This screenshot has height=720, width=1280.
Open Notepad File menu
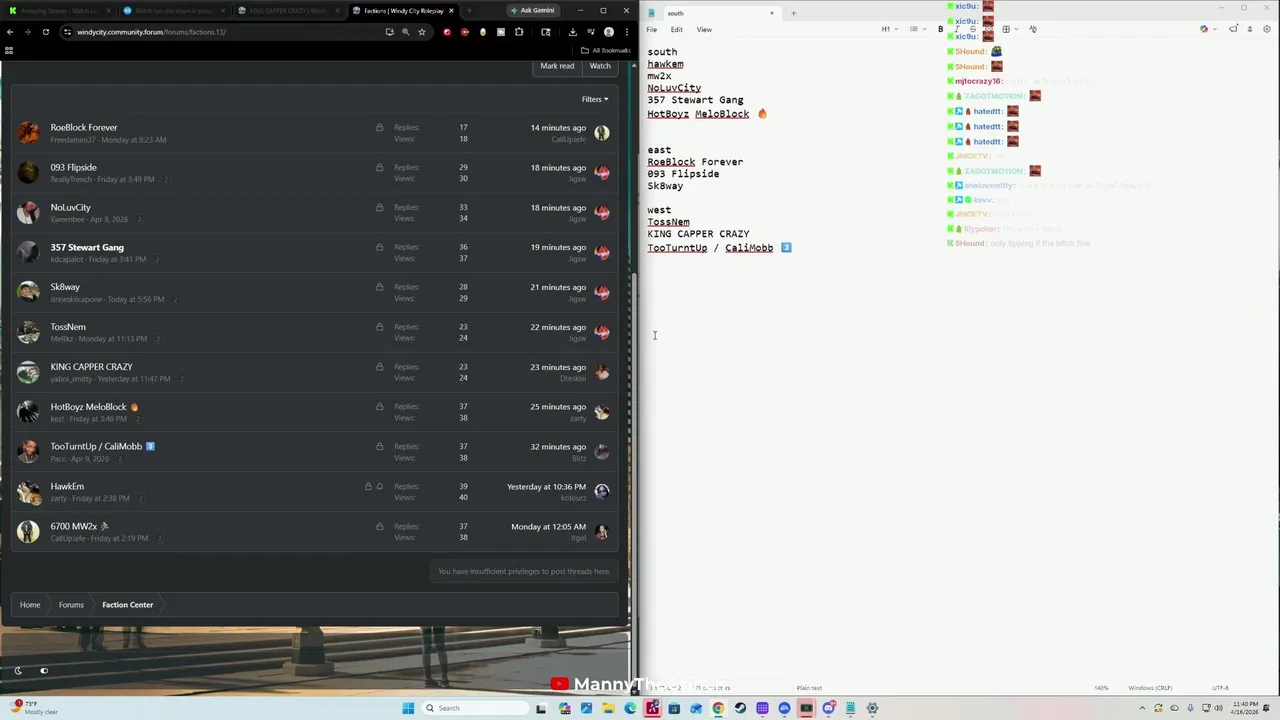click(651, 29)
